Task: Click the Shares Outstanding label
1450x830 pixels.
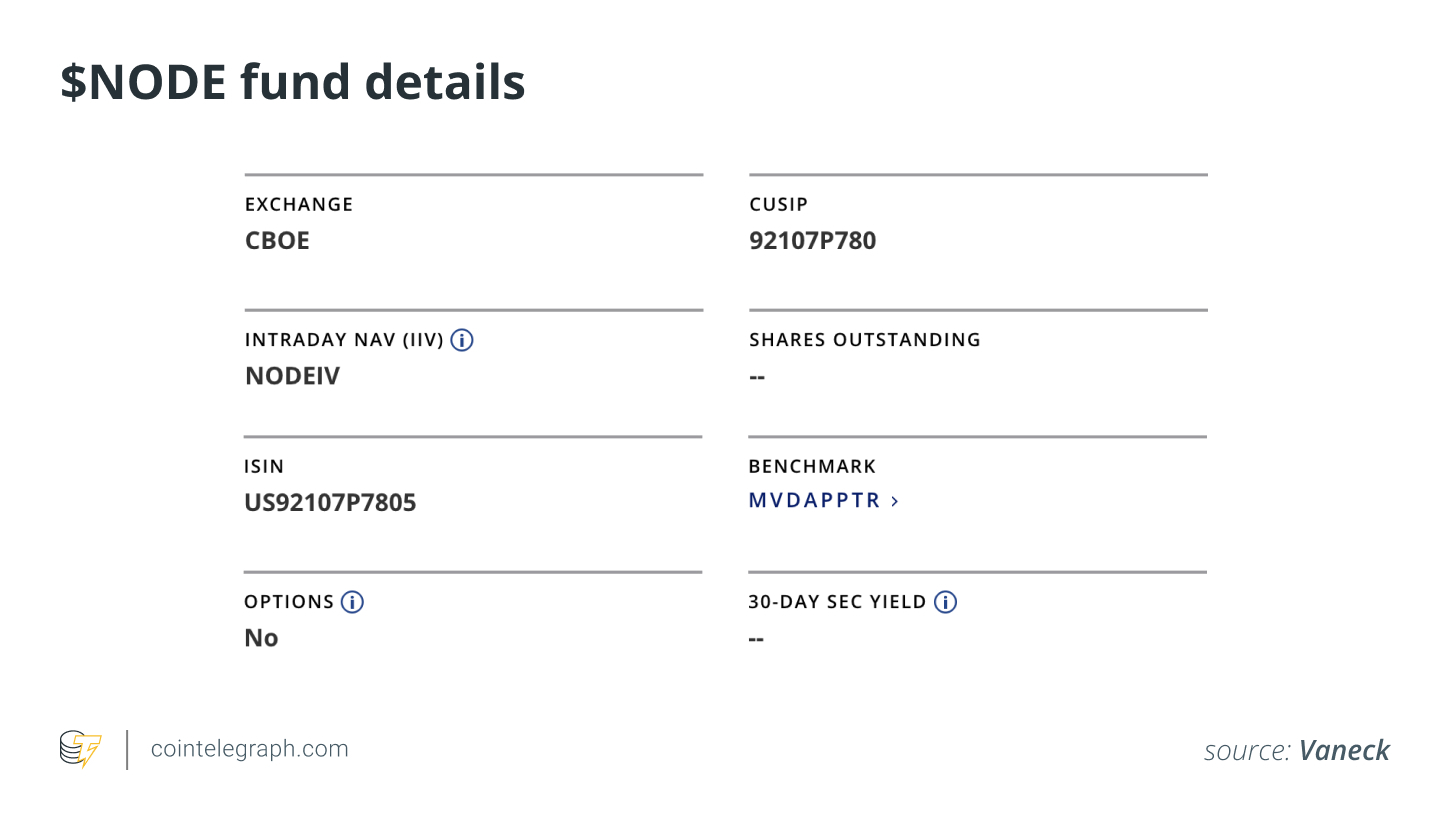Action: (x=865, y=340)
